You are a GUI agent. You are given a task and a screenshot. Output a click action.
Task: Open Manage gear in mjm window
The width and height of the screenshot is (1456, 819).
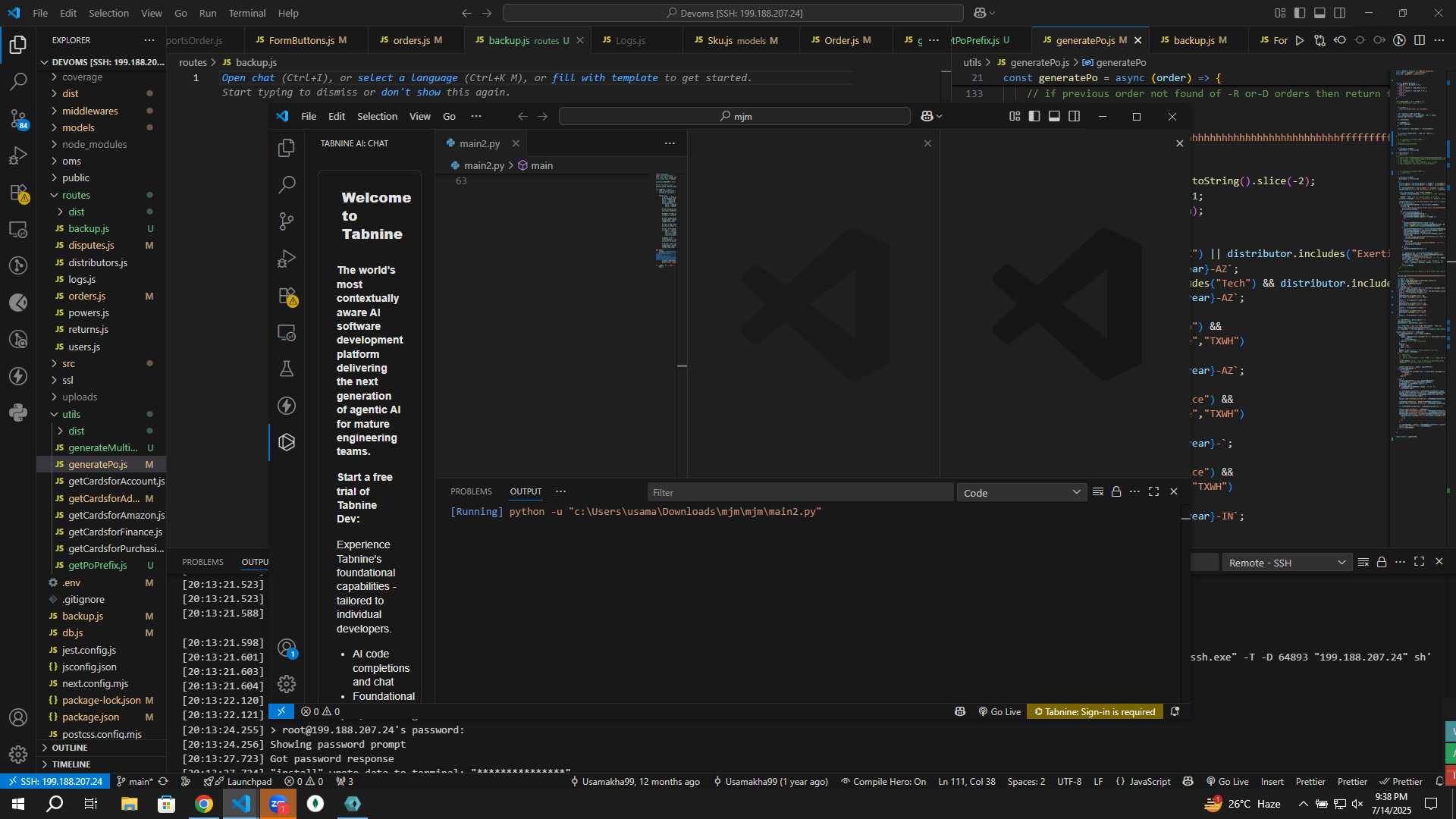[287, 684]
